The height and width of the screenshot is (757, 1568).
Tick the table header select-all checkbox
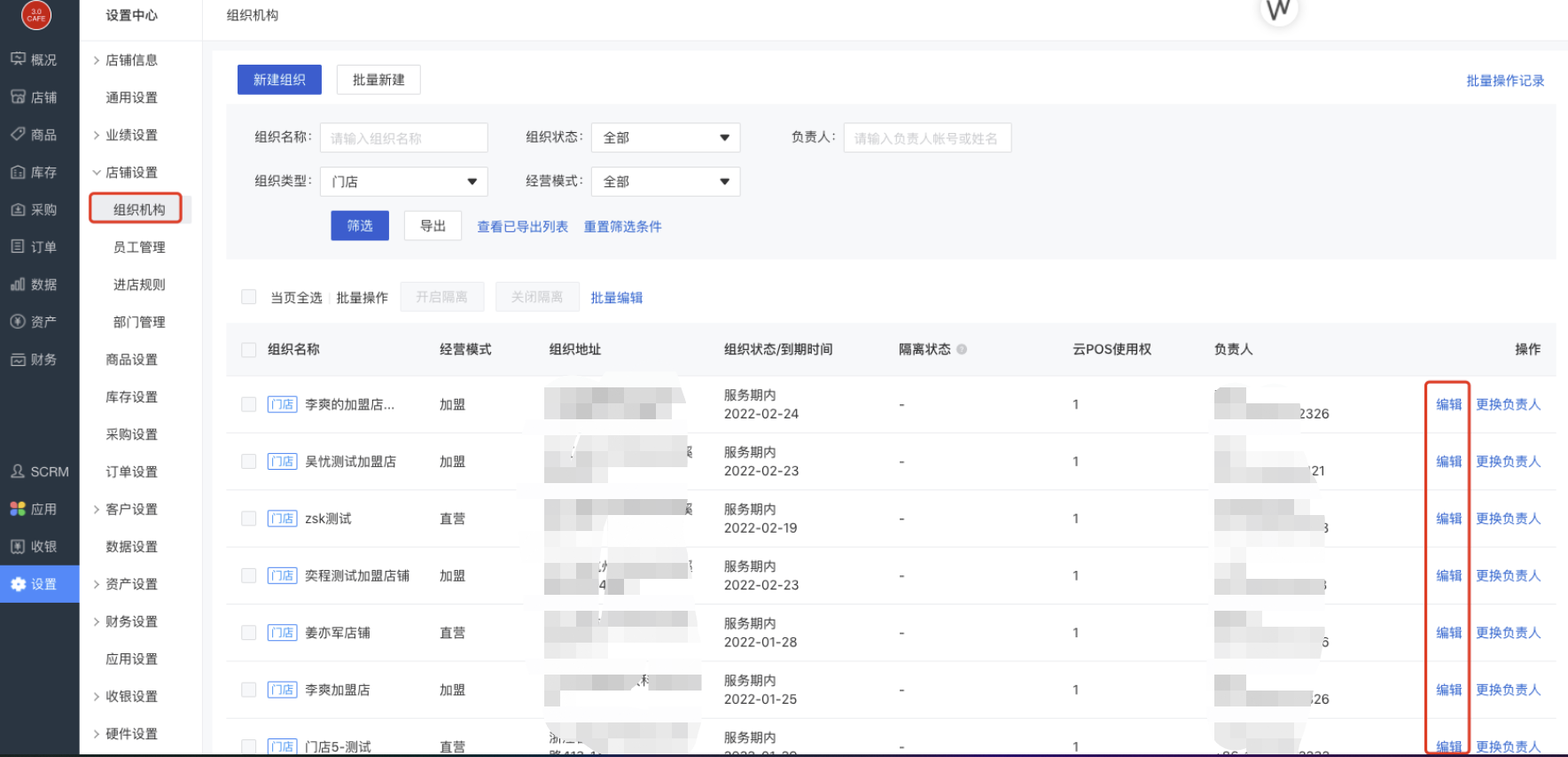tap(249, 349)
